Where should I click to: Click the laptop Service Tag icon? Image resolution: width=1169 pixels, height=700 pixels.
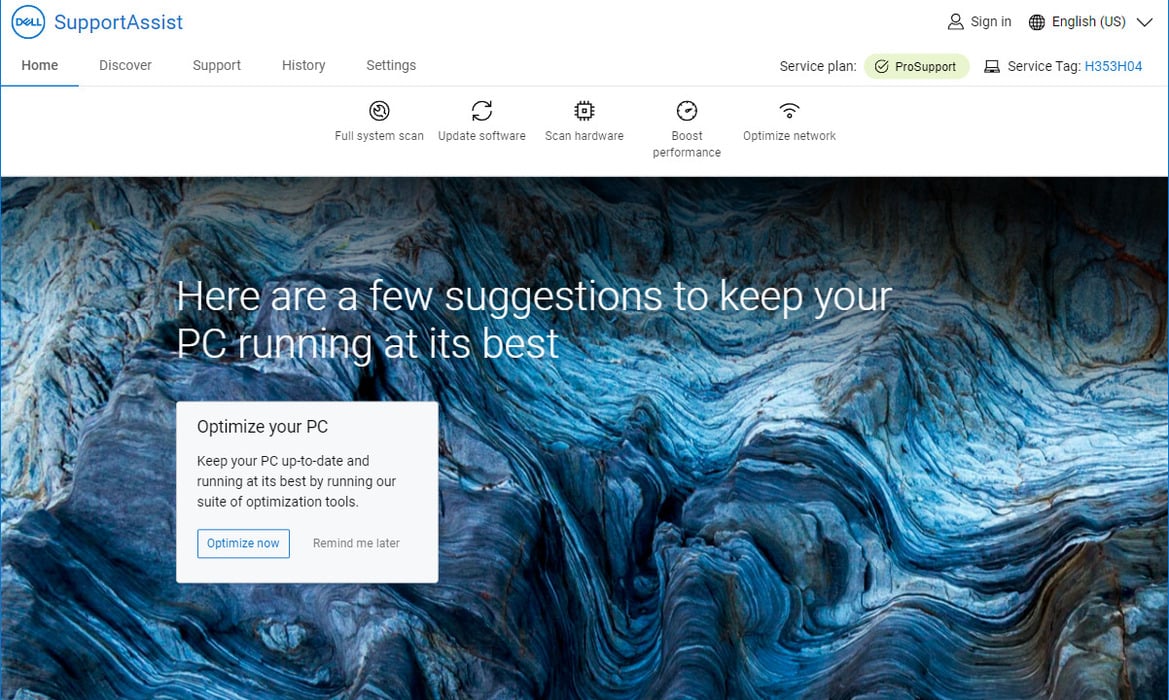pos(992,66)
